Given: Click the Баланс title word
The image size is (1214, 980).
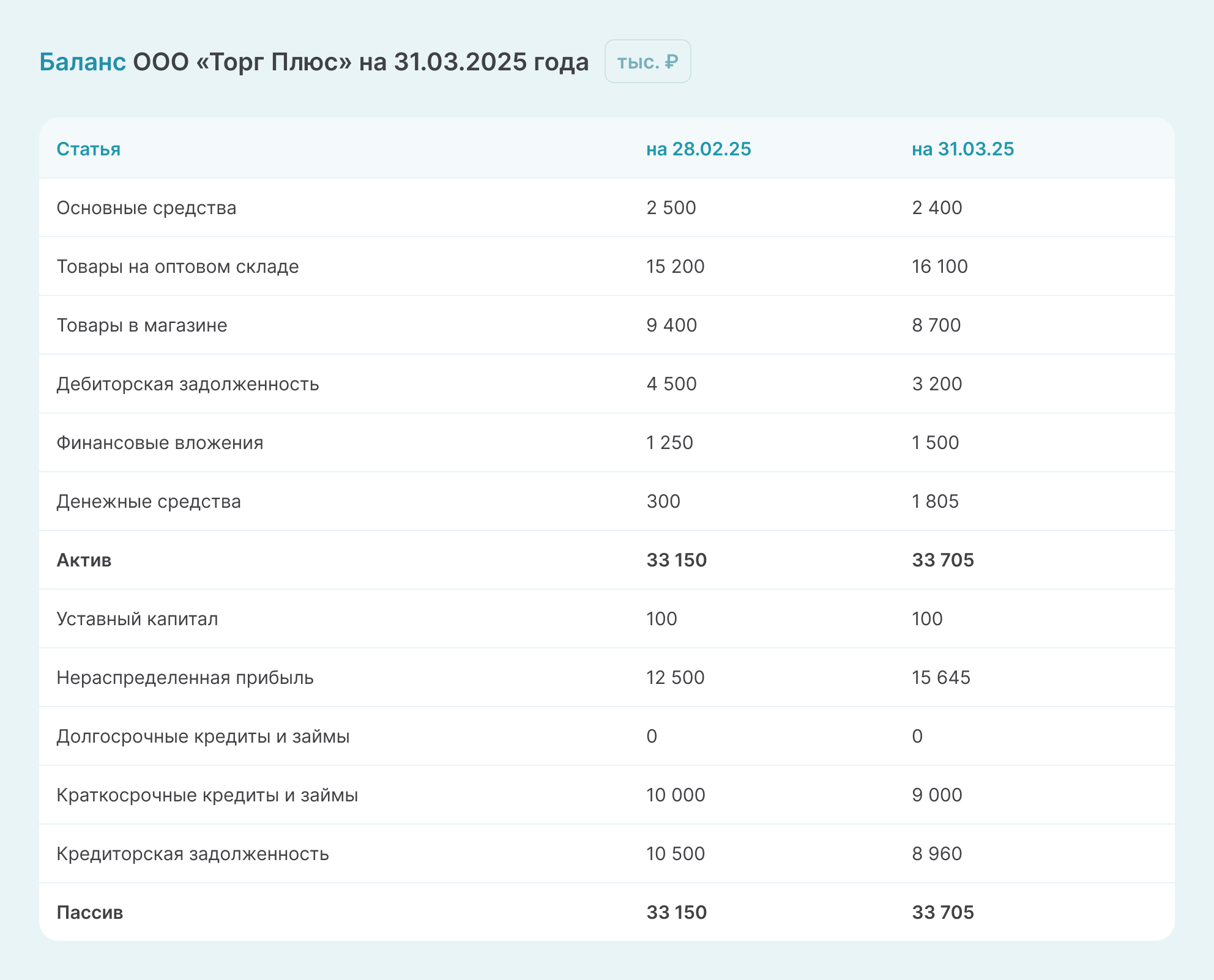Looking at the screenshot, I should tap(83, 62).
